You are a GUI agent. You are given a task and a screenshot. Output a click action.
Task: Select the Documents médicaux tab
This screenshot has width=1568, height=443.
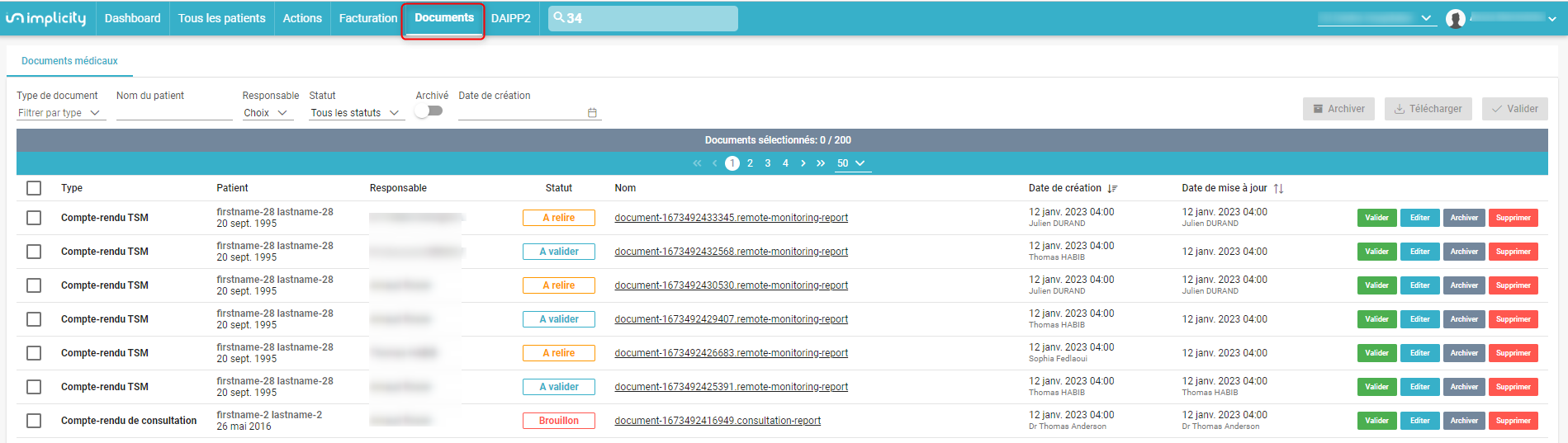tap(69, 61)
